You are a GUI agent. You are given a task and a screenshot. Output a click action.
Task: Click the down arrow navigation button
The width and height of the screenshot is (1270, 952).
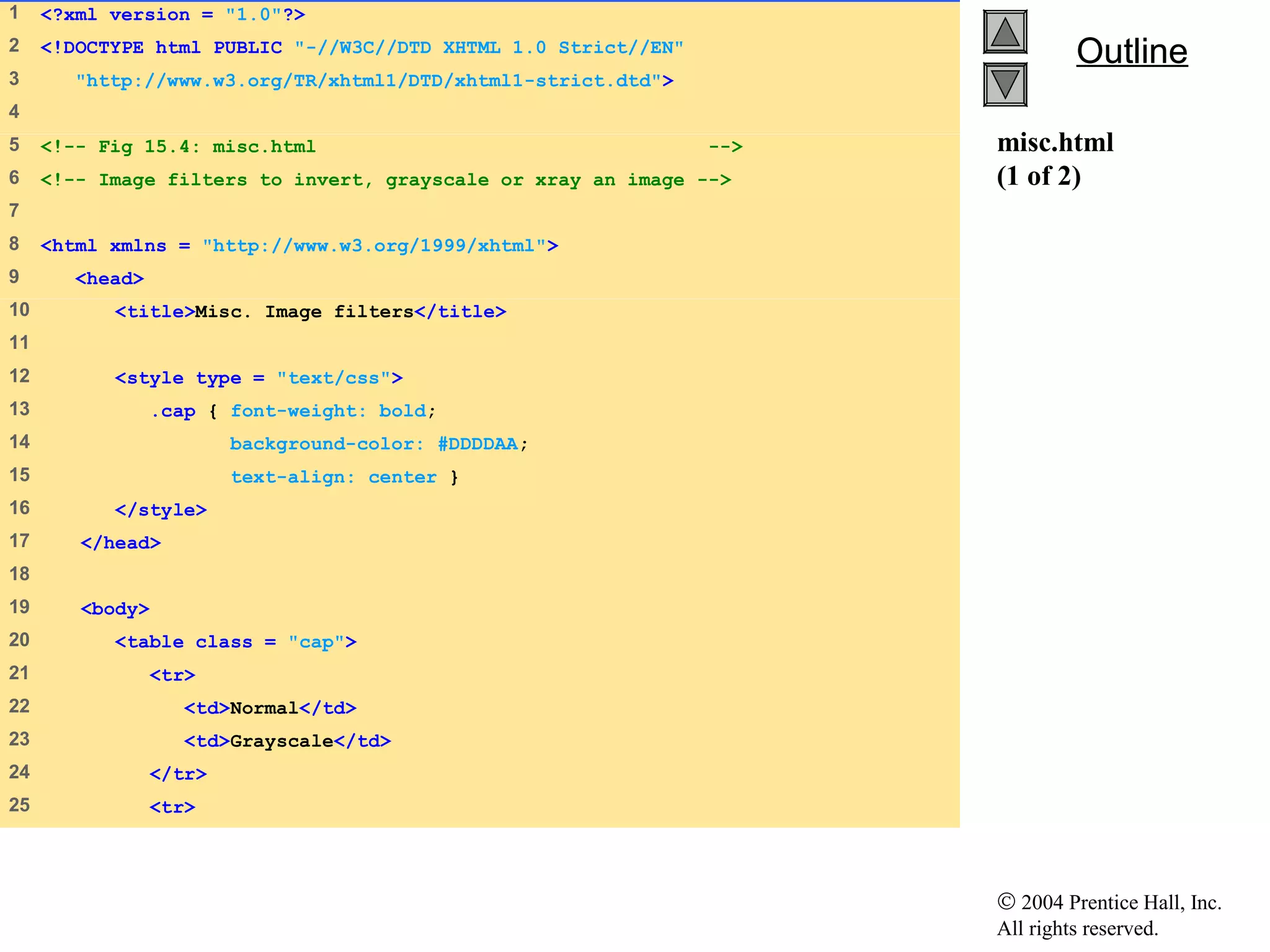click(x=1005, y=84)
